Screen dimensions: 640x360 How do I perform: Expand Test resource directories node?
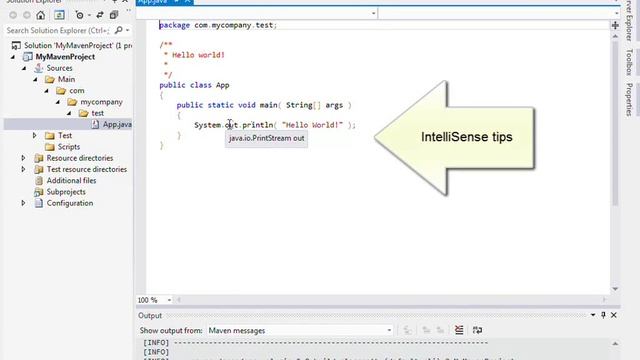point(23,169)
